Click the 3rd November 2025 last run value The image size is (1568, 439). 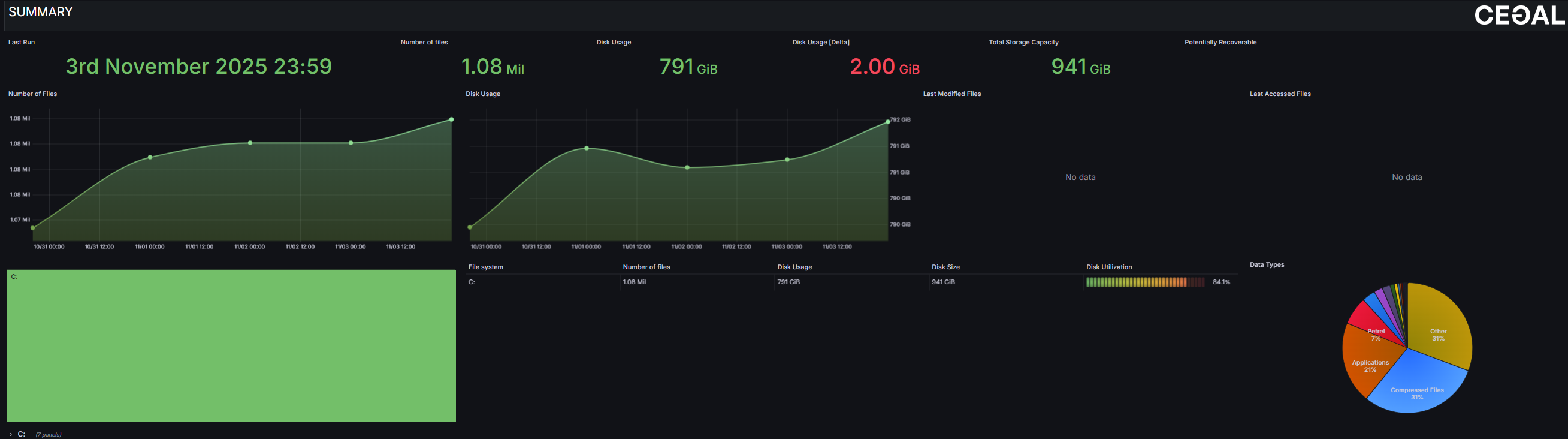pyautogui.click(x=198, y=67)
